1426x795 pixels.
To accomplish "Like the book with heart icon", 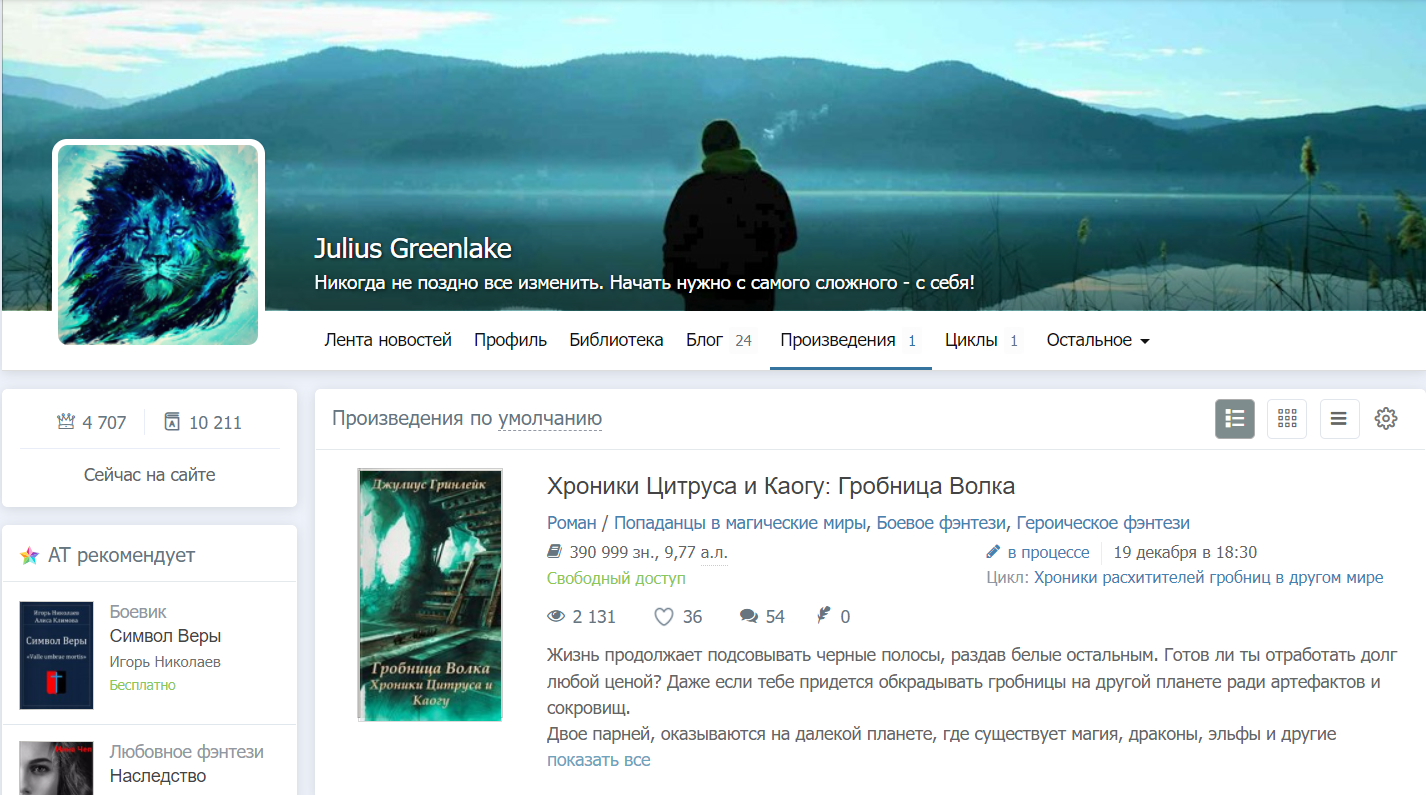I will click(x=664, y=617).
